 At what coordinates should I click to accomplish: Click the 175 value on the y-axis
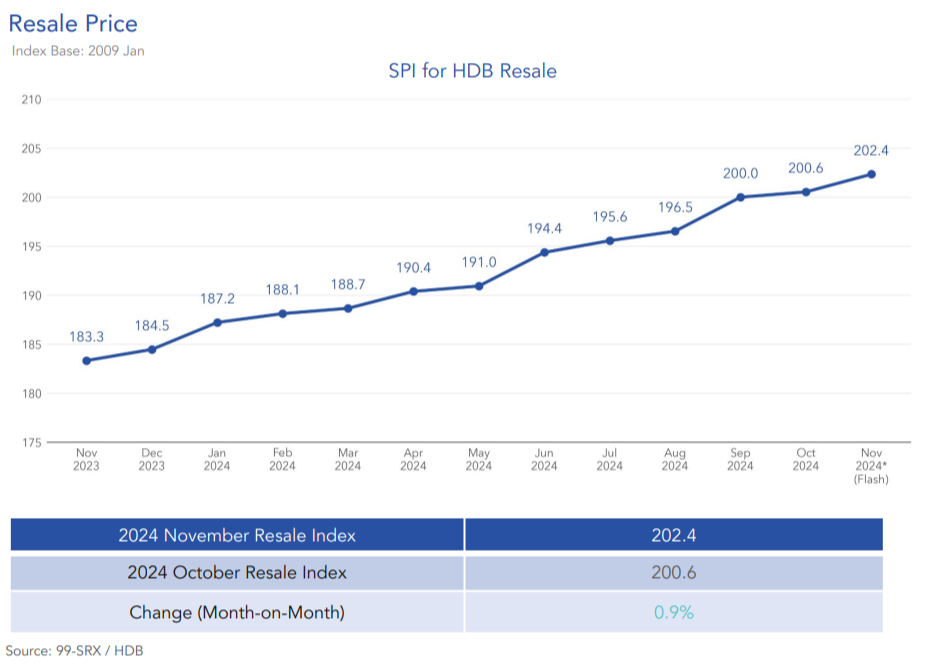(31, 440)
